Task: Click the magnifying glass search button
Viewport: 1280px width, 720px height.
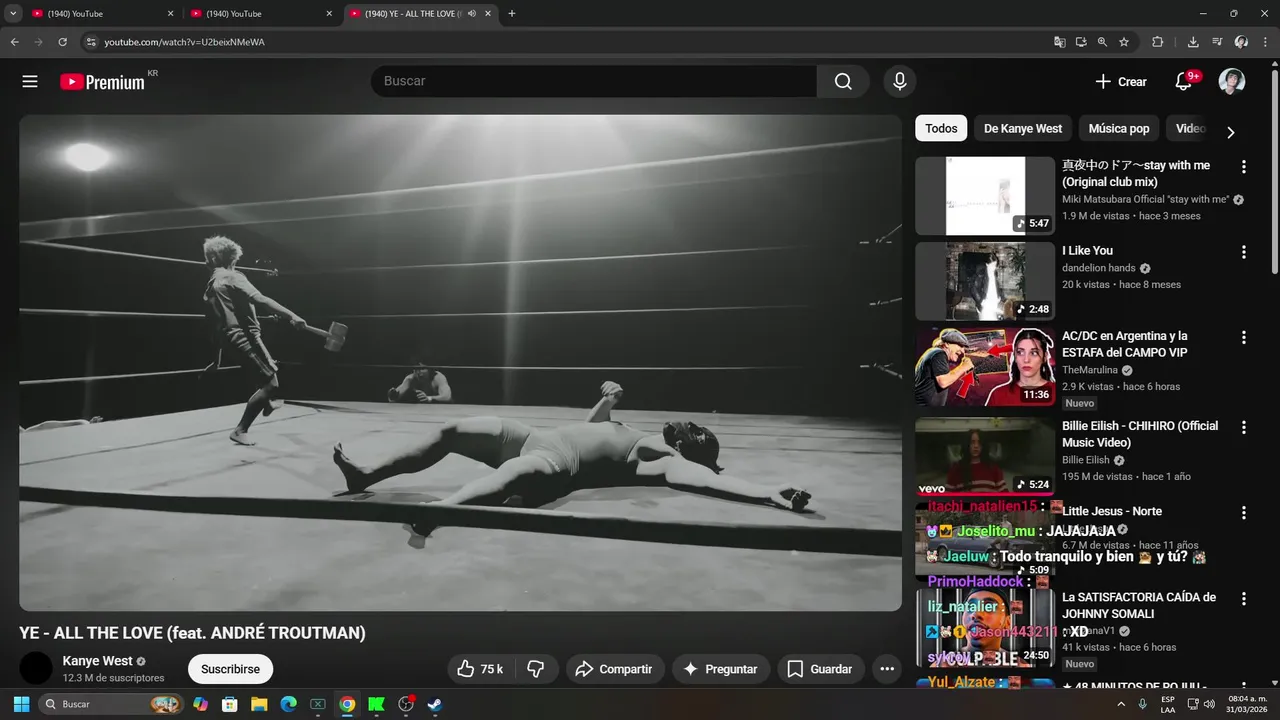Action: [x=843, y=82]
